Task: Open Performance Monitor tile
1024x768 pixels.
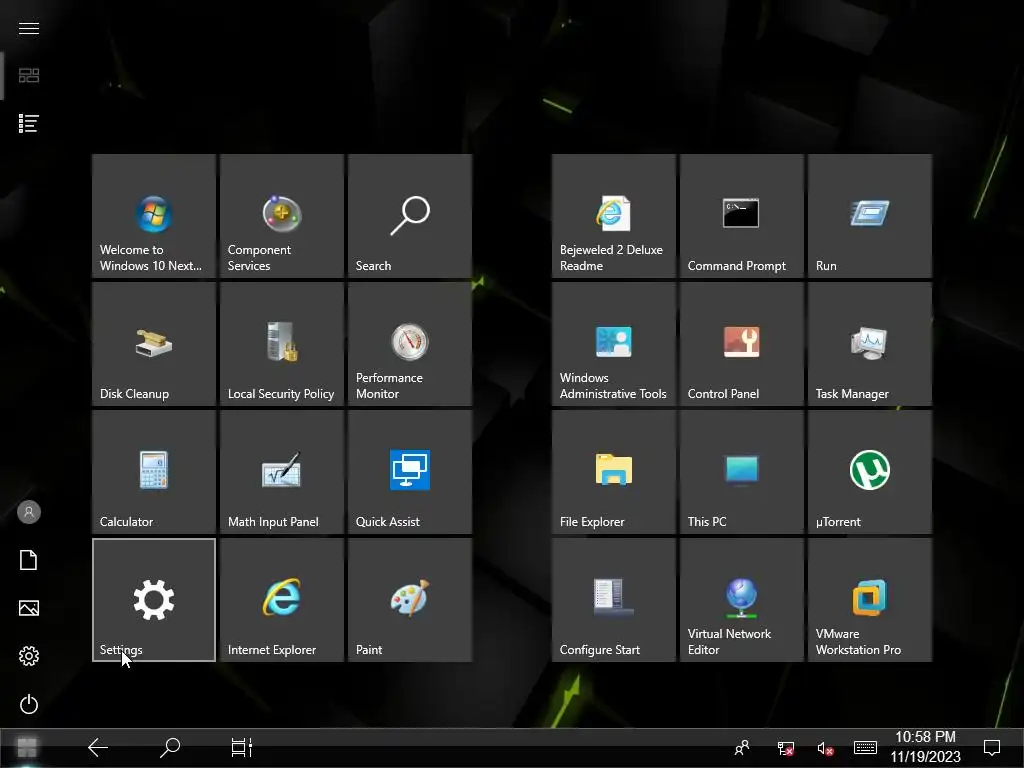Action: click(409, 344)
